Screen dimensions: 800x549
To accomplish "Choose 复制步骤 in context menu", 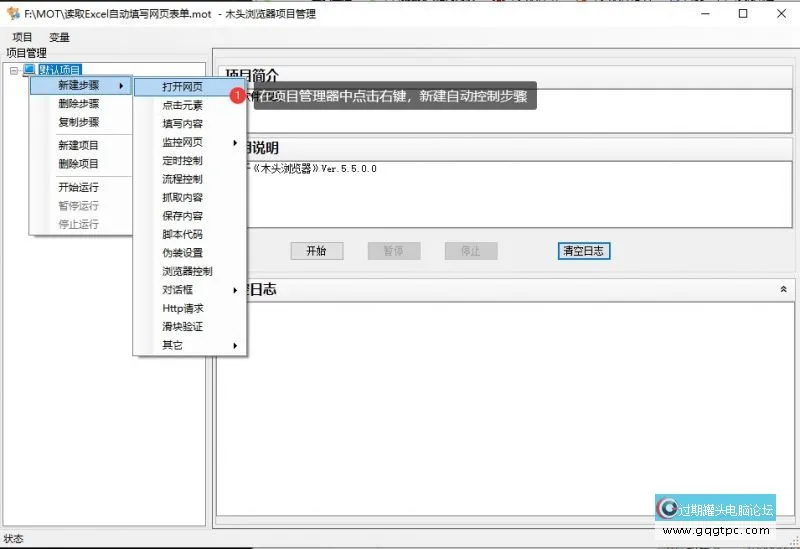I will click(x=79, y=122).
